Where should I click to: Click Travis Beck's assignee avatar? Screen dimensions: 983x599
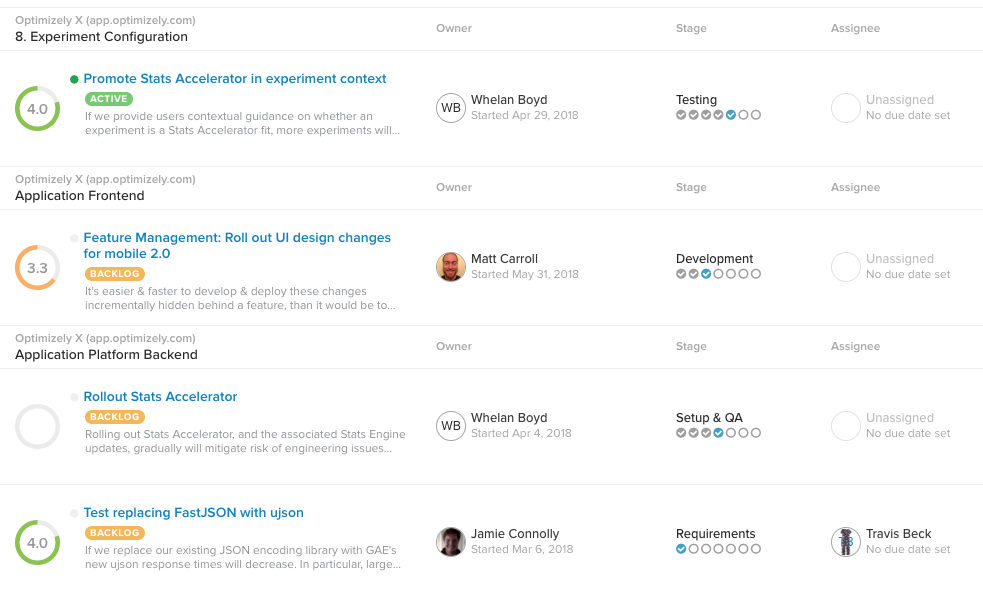click(846, 542)
